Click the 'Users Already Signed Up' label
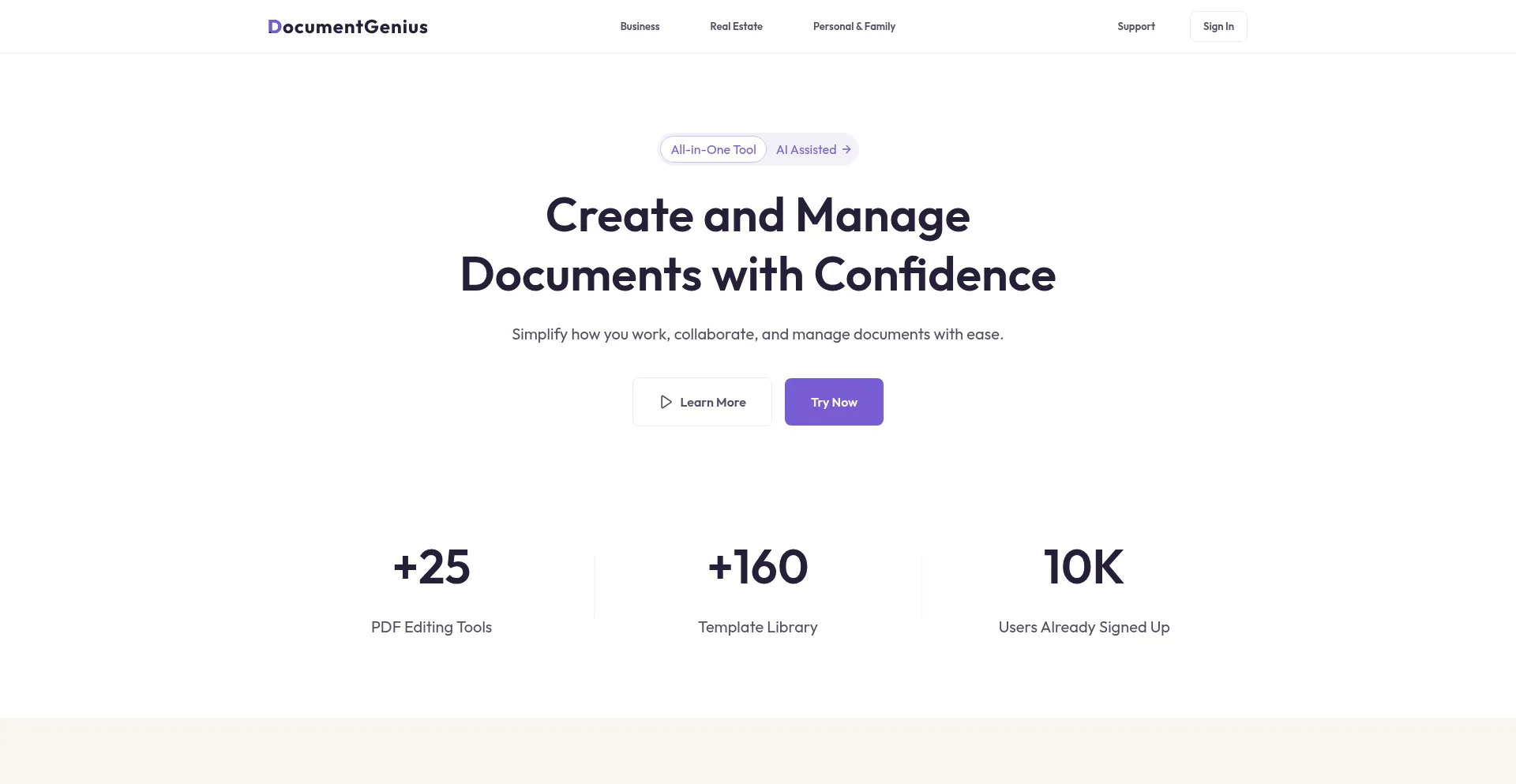 pos(1084,627)
